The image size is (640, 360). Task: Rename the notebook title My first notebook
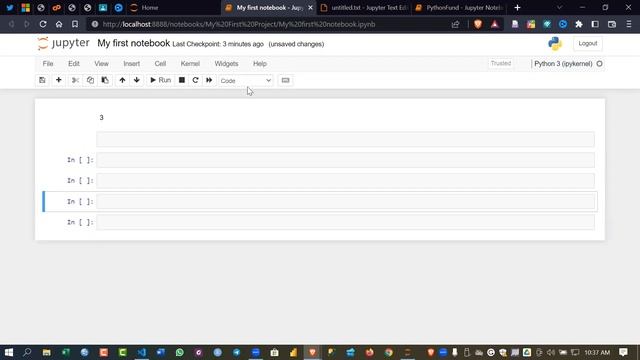[133, 43]
